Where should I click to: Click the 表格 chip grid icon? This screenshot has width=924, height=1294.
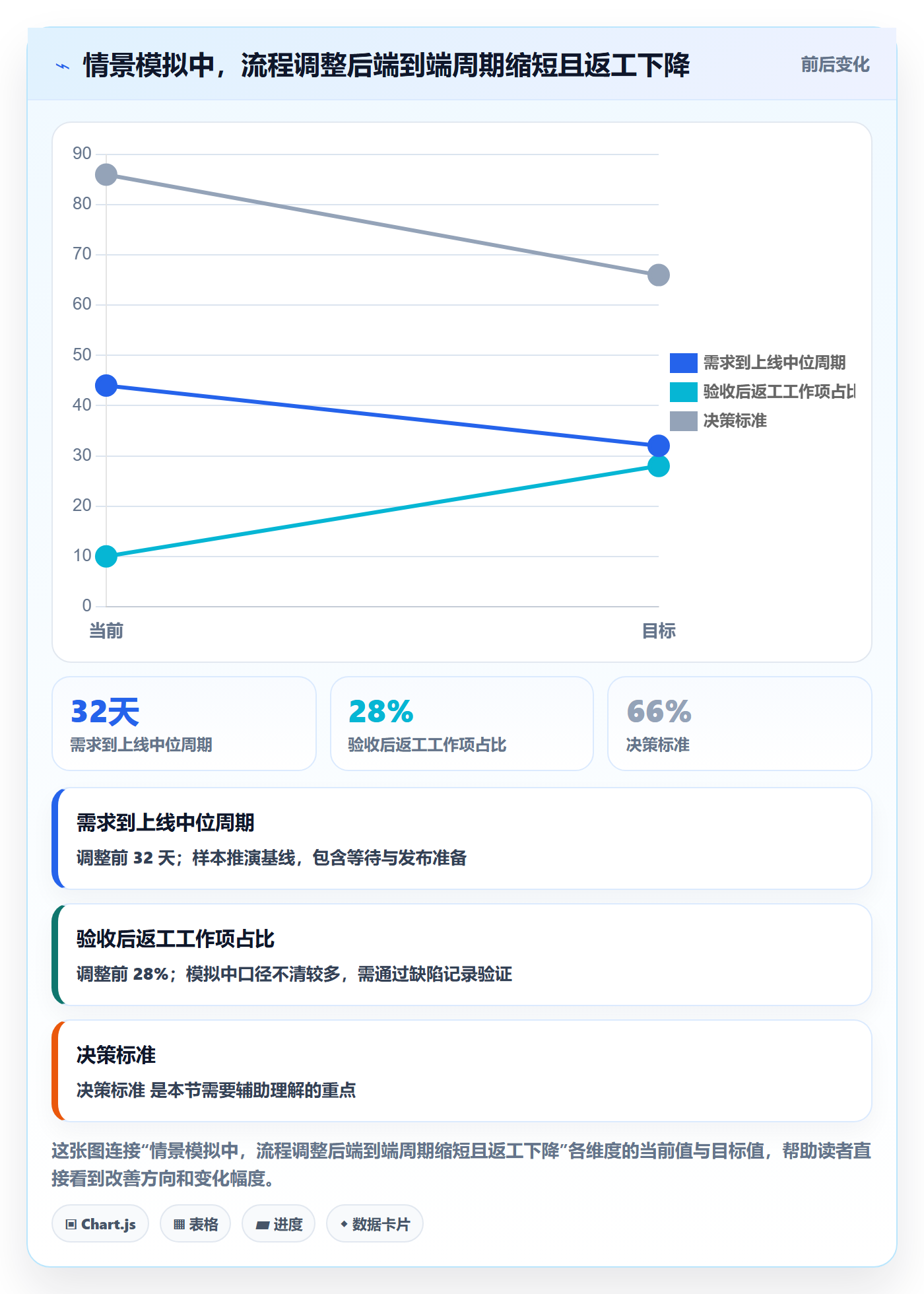pyautogui.click(x=179, y=1225)
